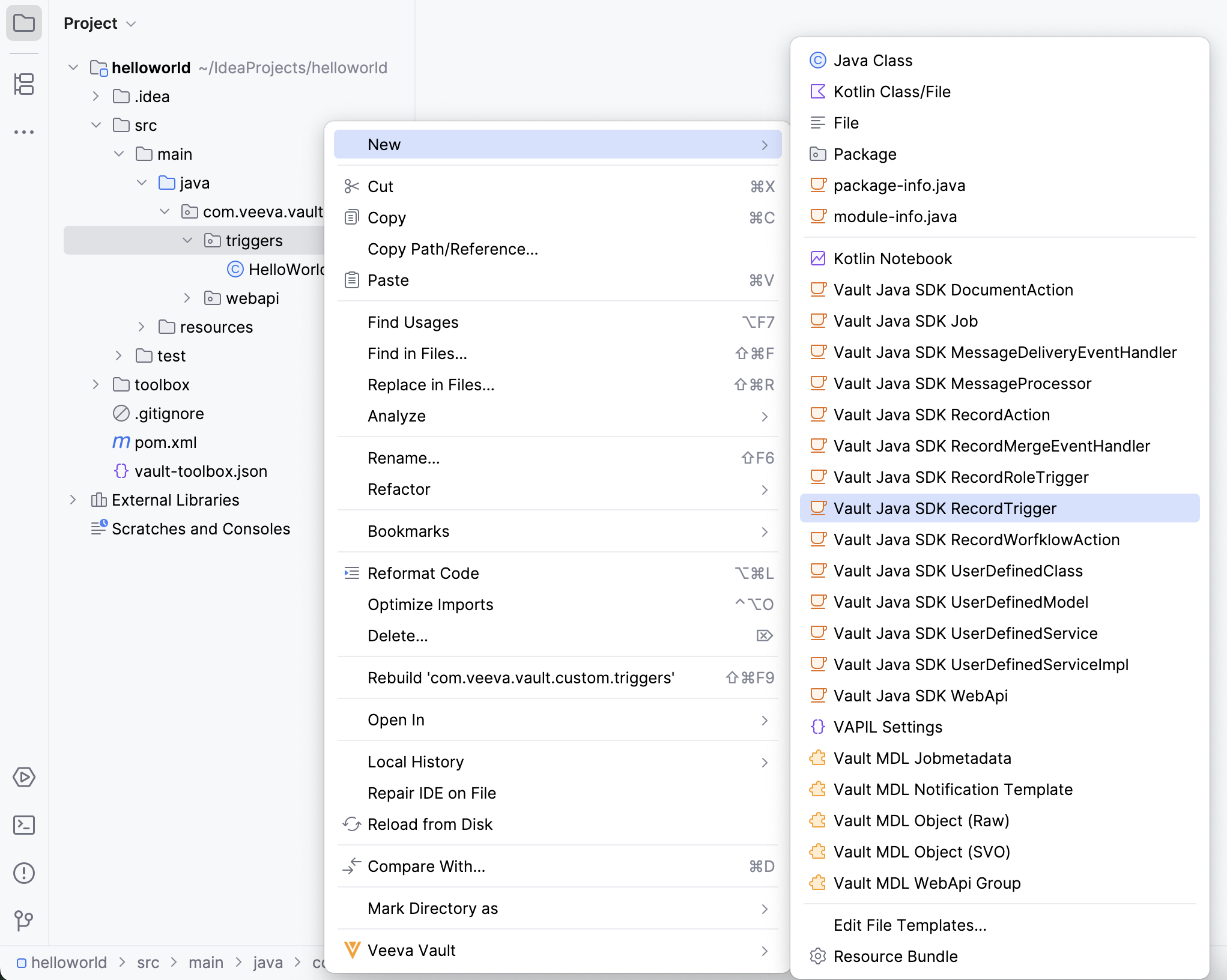Click the Resource Bundle gear icon
This screenshot has width=1227, height=980.
point(818,957)
